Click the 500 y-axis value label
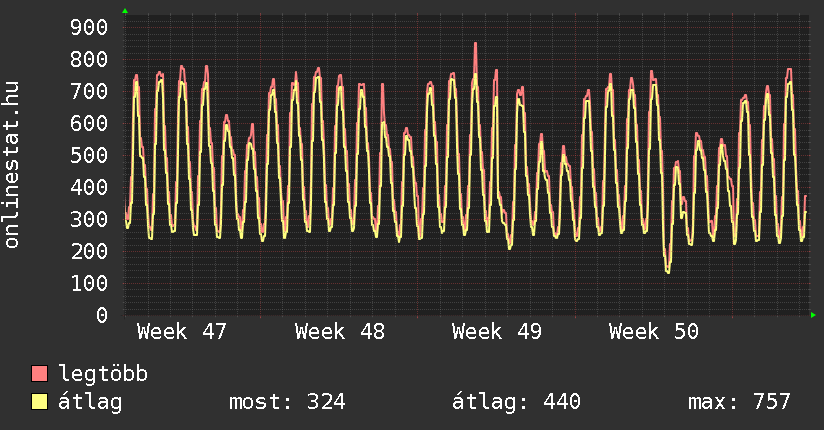This screenshot has height=430, width=824. (x=88, y=155)
